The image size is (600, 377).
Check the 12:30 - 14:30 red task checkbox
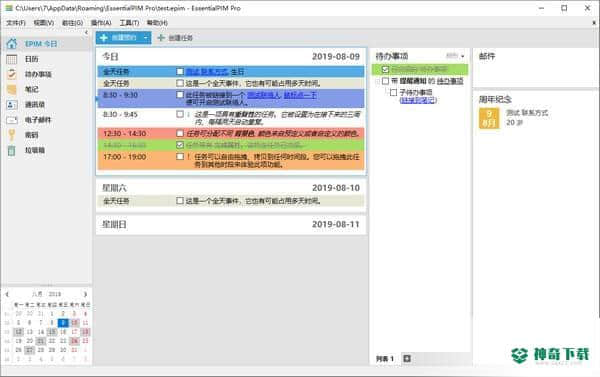click(180, 133)
